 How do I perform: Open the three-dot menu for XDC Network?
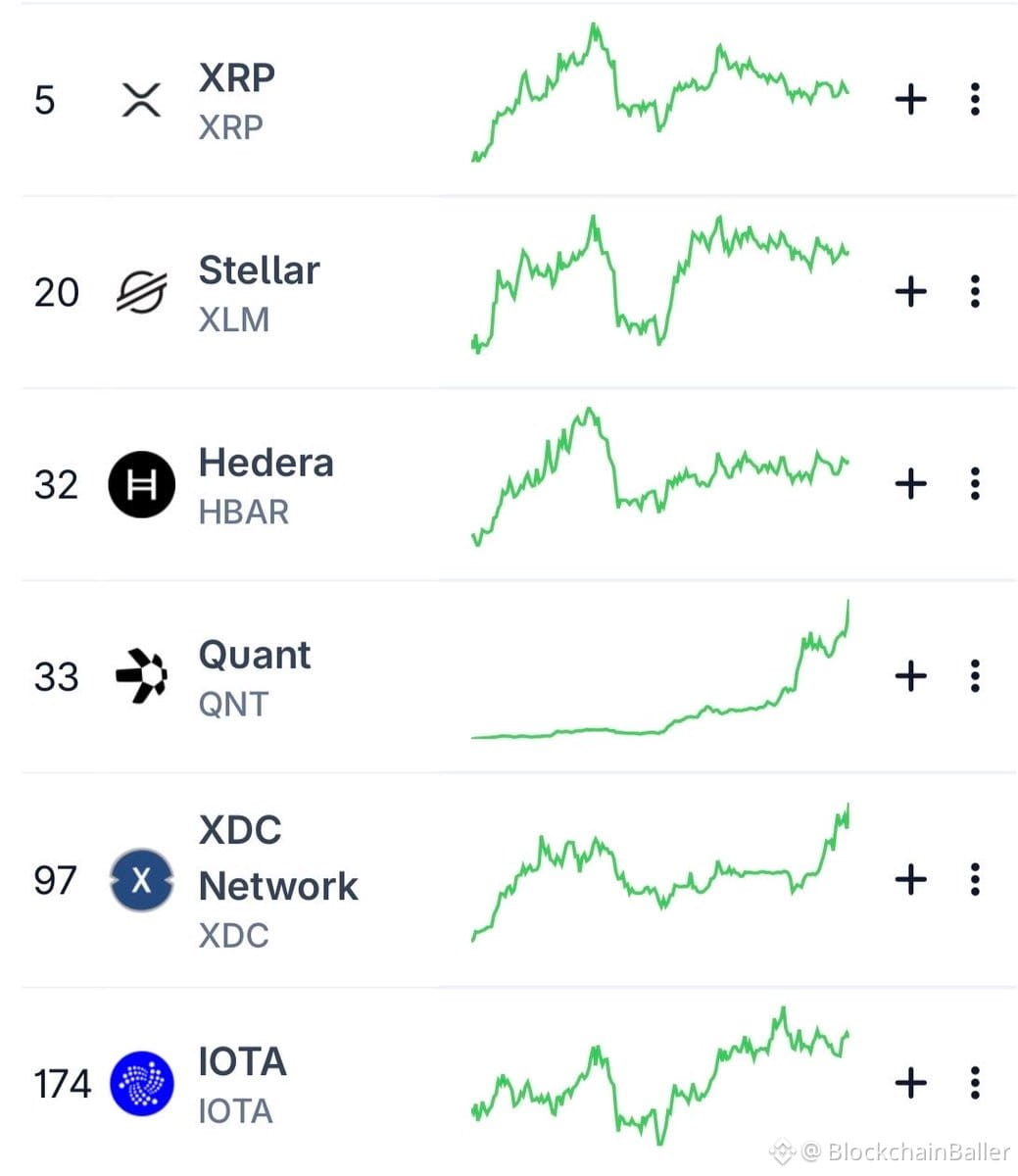coord(975,879)
